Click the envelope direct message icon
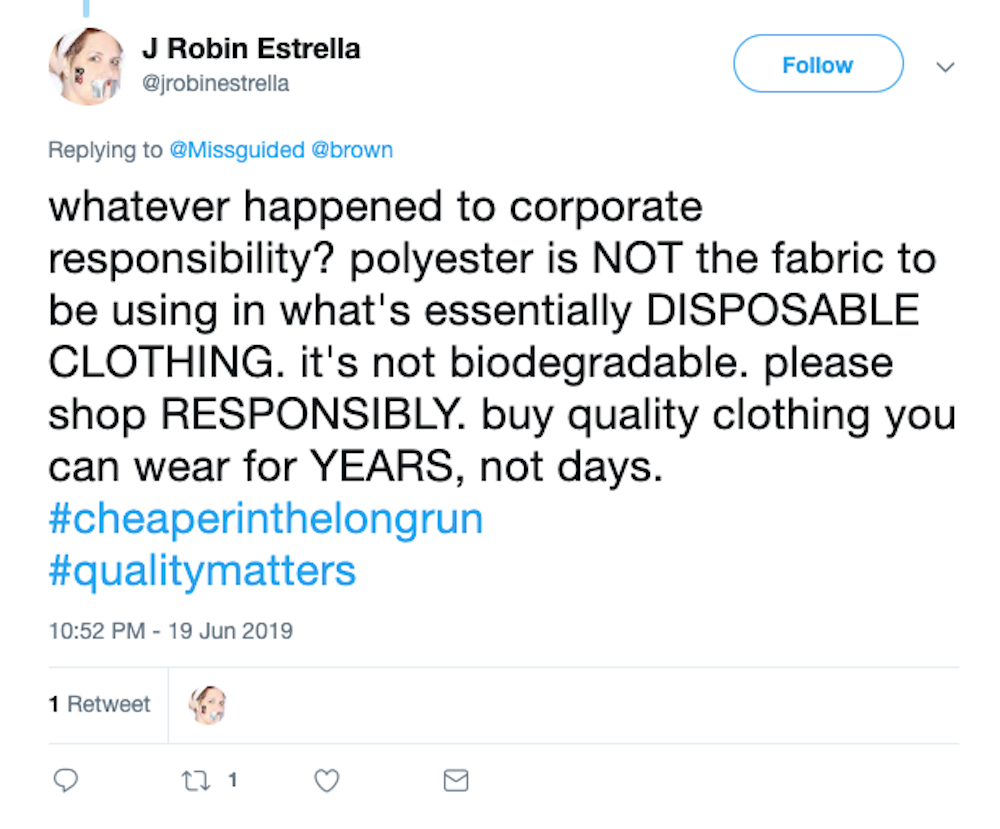The height and width of the screenshot is (829, 1000). [456, 780]
